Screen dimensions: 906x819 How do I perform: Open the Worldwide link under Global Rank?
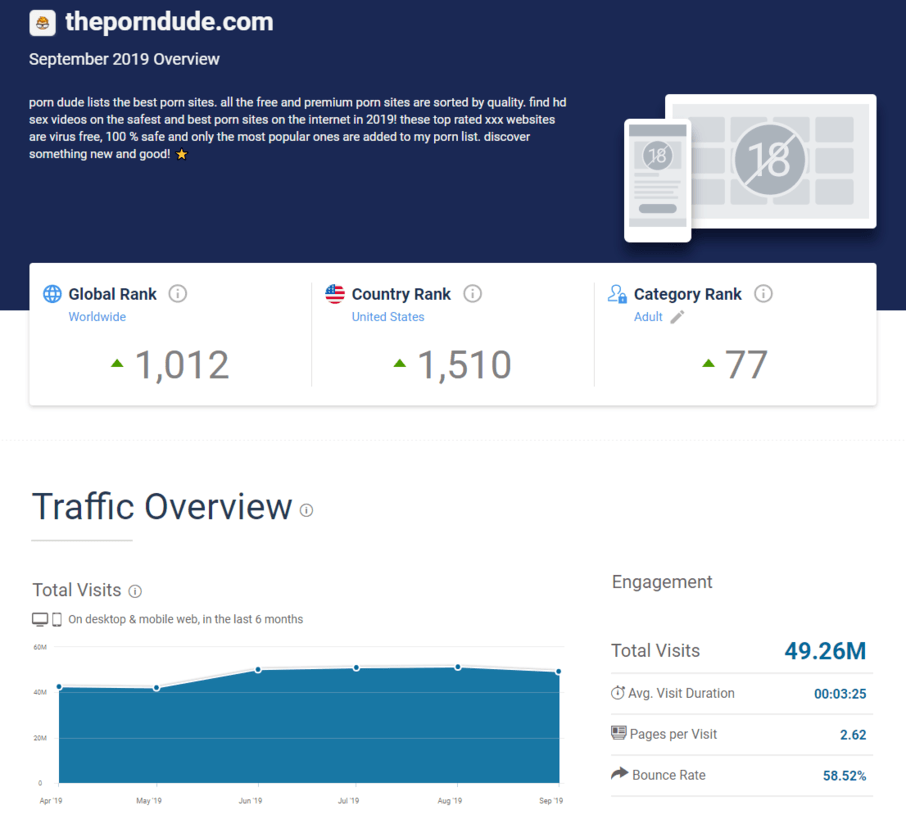97,317
